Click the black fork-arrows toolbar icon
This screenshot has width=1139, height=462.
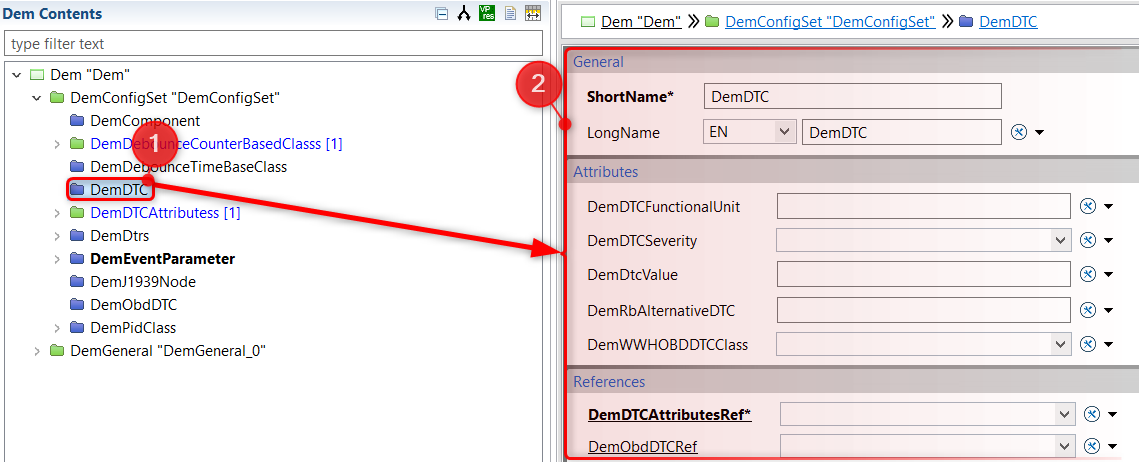click(x=463, y=13)
